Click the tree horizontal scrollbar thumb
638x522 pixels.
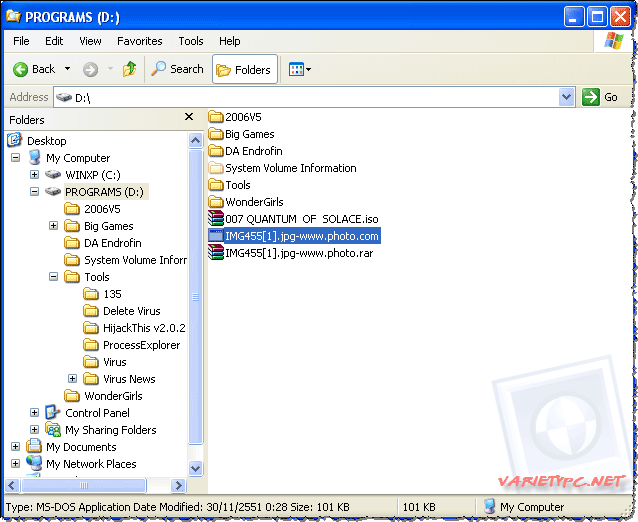pos(84,485)
